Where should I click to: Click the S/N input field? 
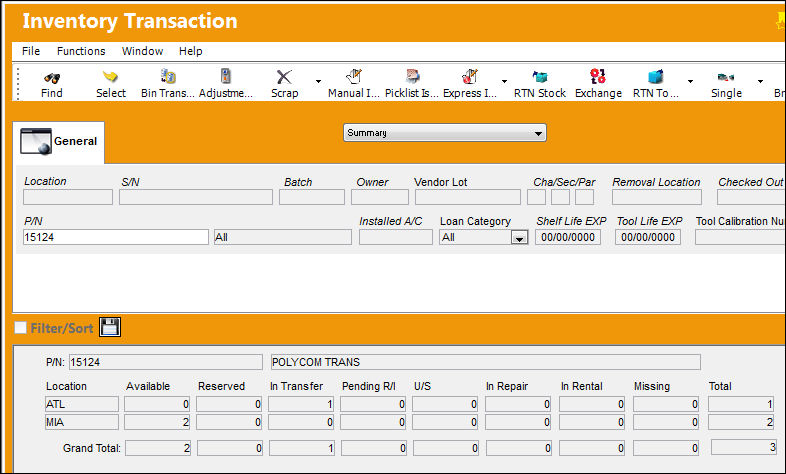(x=196, y=197)
